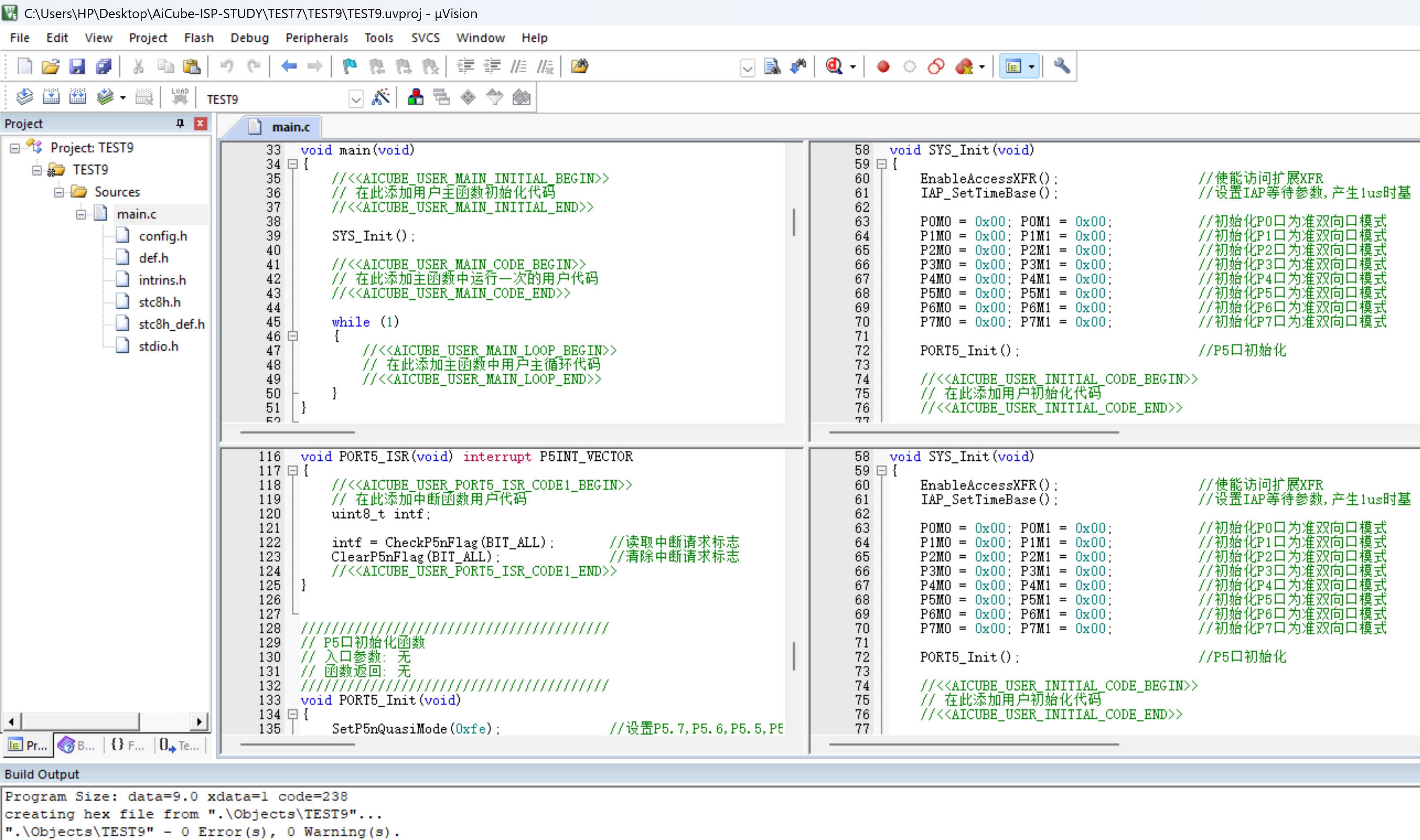Fold the while loop block at line 46
This screenshot has width=1420, height=840.
pos(293,336)
